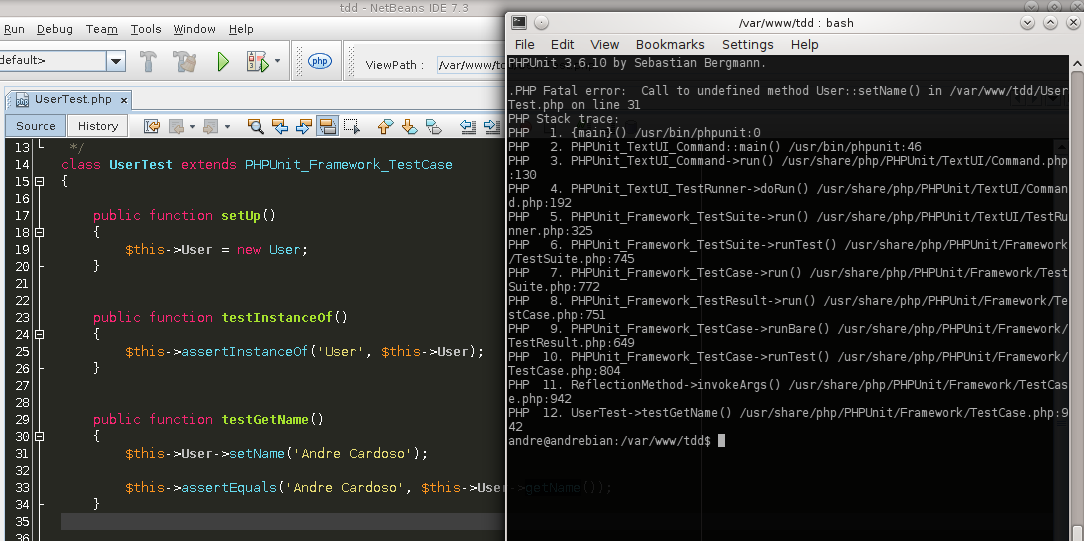Screen dimensions: 1084x541
Task: Open terminal Settings menu
Action: tap(748, 44)
